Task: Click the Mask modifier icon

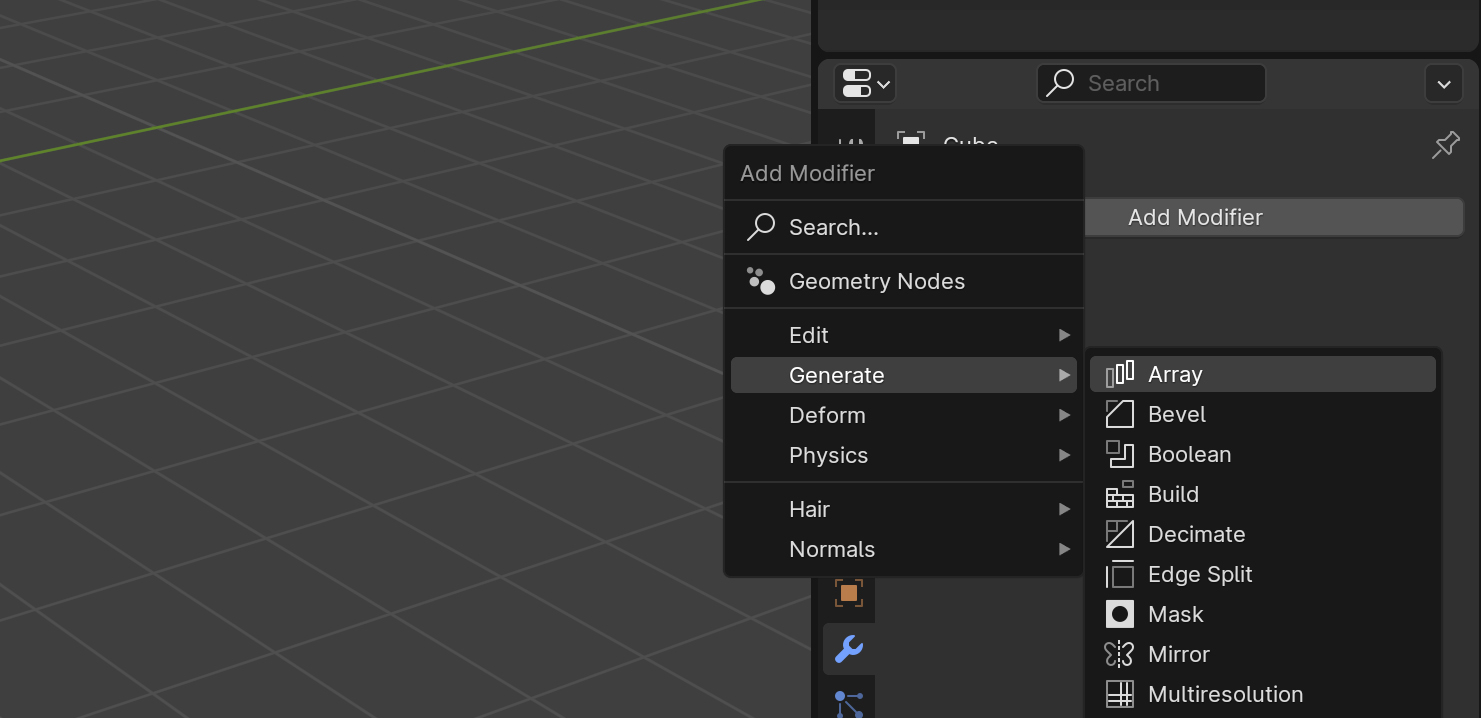Action: (x=1119, y=614)
